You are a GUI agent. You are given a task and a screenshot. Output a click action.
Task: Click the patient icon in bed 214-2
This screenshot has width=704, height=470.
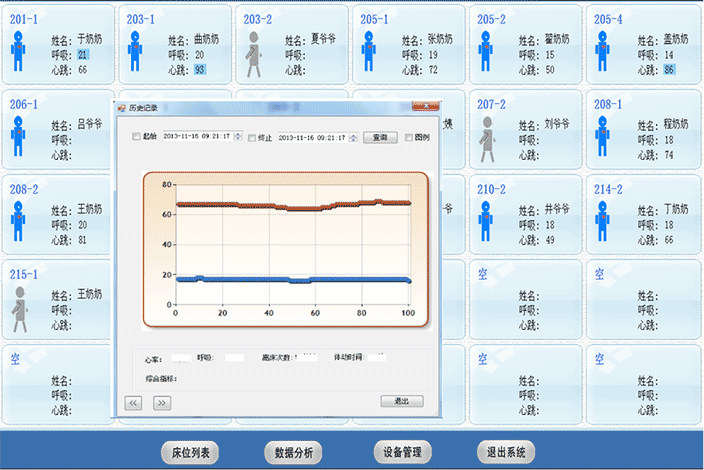click(x=604, y=222)
